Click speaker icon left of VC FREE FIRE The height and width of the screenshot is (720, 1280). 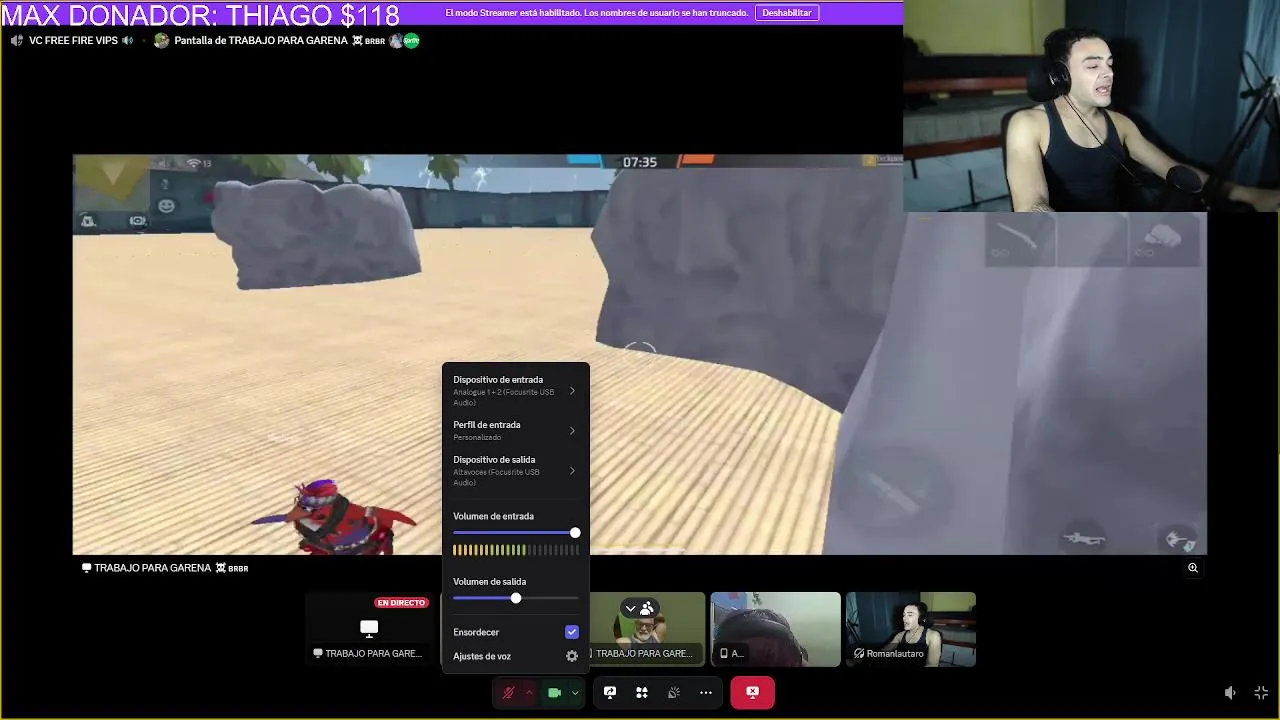[17, 41]
